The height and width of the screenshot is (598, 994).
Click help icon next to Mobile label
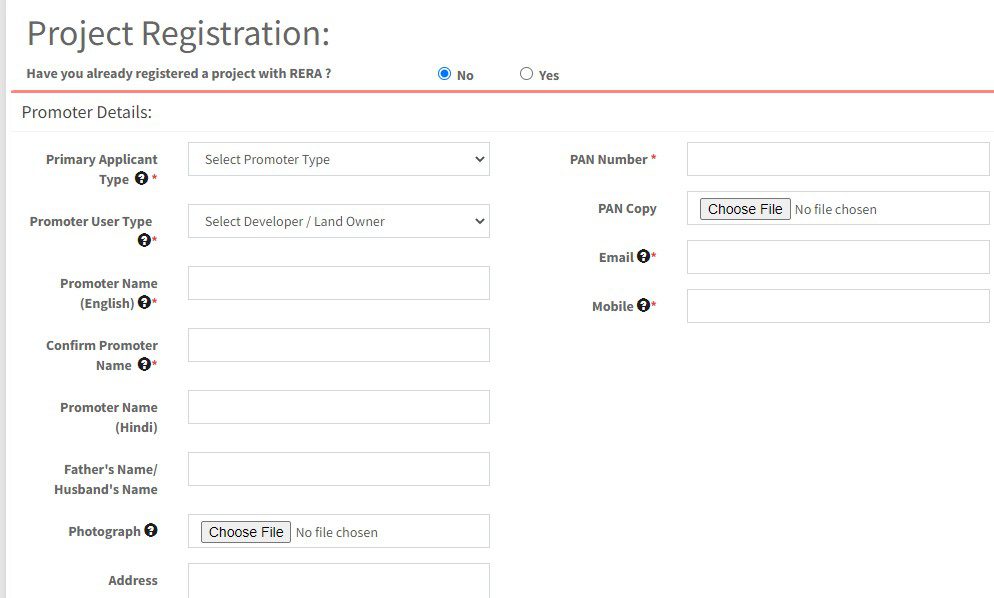(x=643, y=305)
